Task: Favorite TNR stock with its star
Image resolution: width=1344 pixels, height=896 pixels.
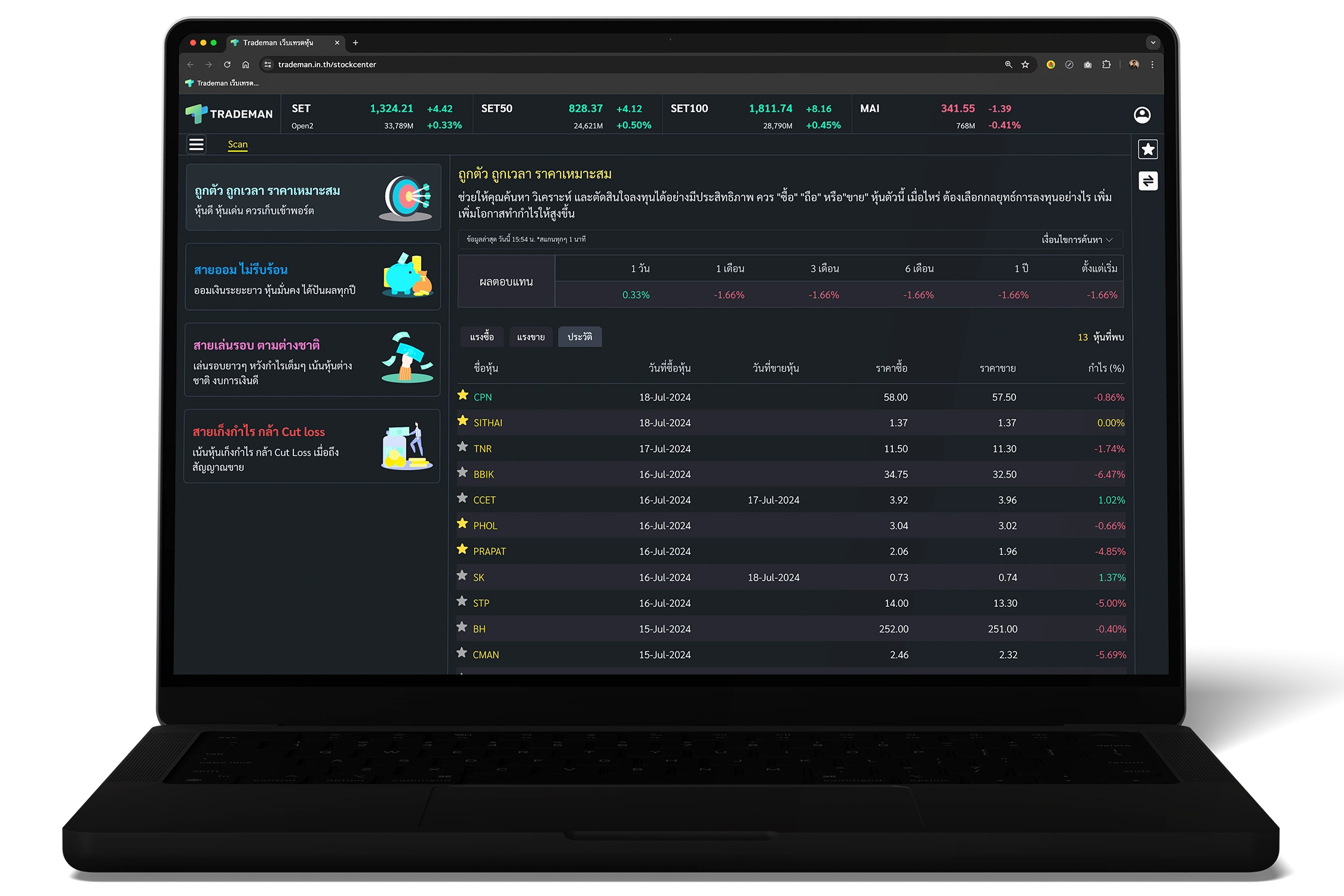Action: [x=462, y=446]
